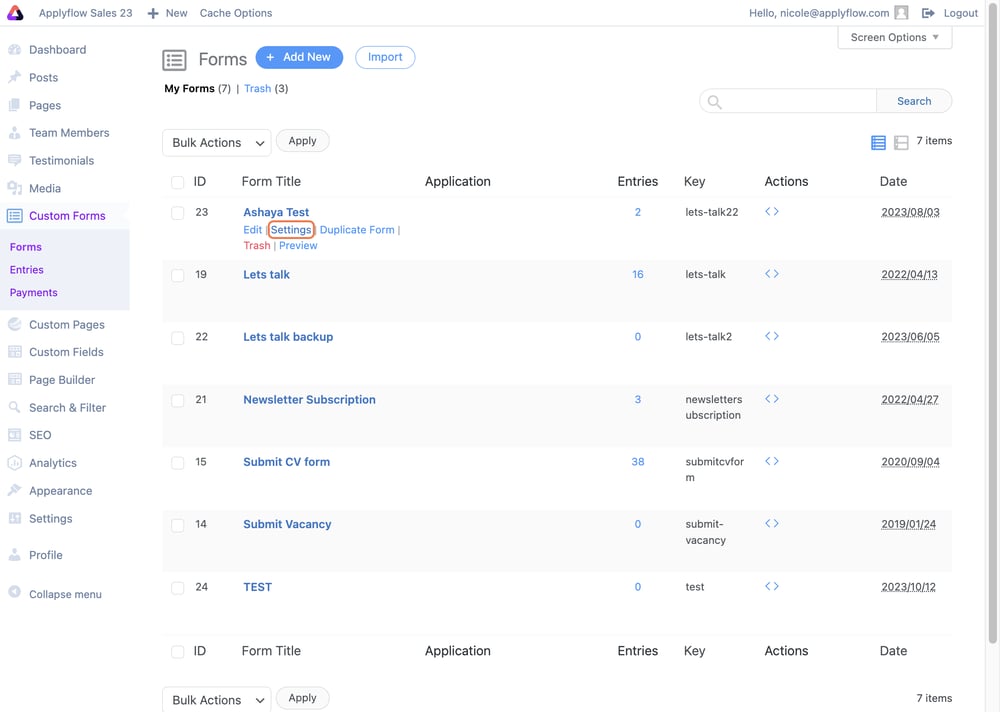This screenshot has width=1000, height=712.
Task: Open Entries submenu in sidebar
Action: [27, 270]
